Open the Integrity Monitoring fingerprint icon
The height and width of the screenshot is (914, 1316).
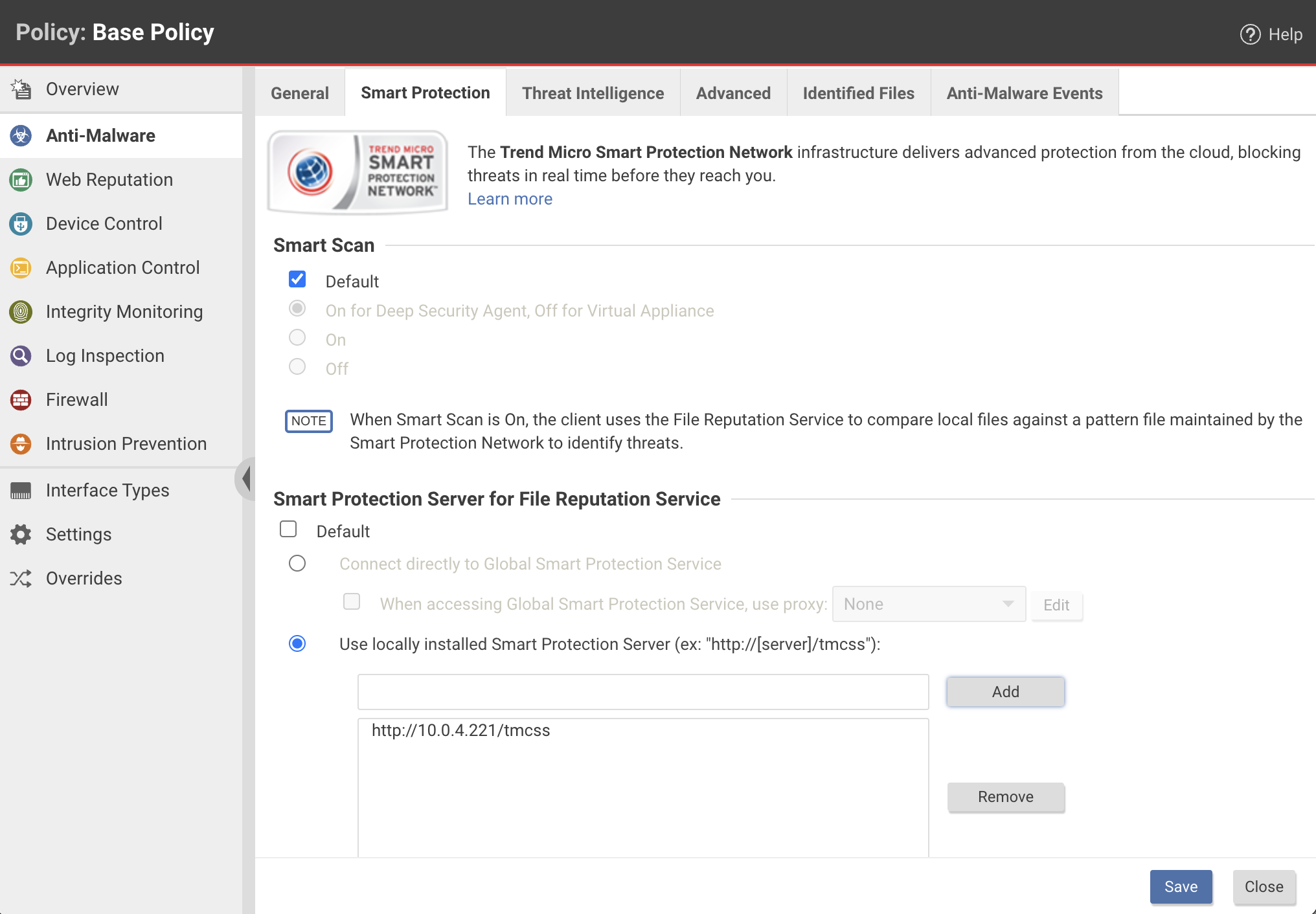click(21, 311)
